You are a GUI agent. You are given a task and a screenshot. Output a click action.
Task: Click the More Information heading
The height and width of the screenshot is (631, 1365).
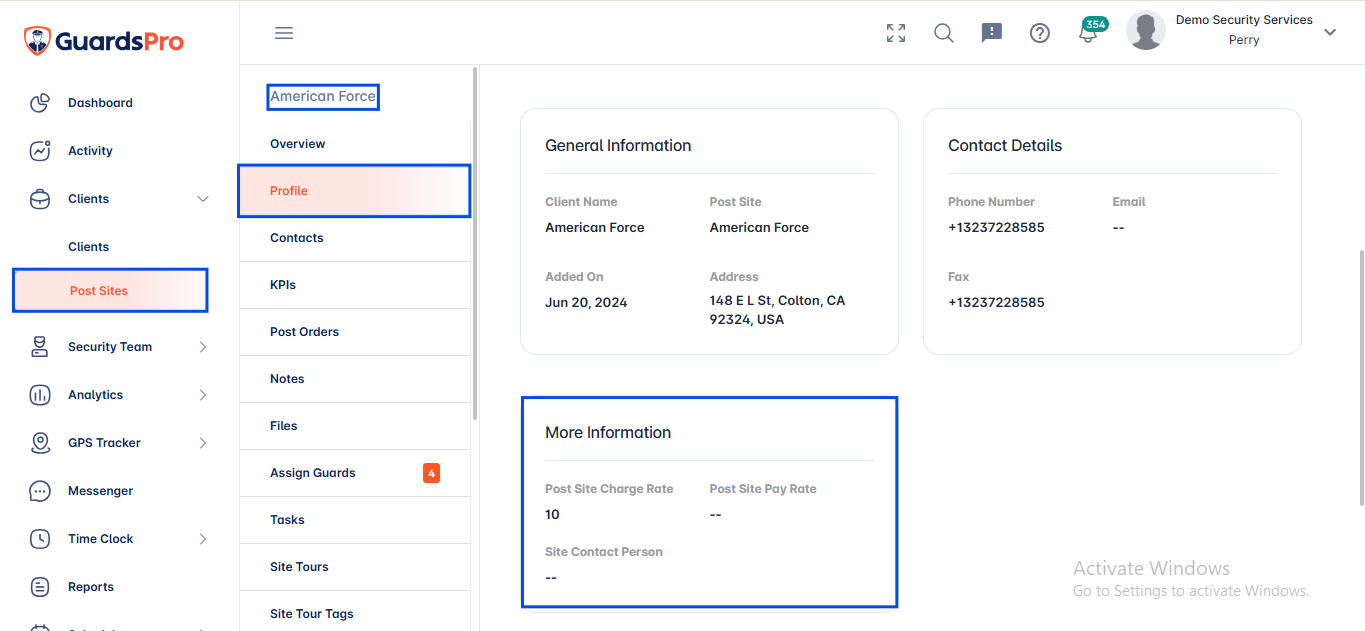pyautogui.click(x=608, y=433)
